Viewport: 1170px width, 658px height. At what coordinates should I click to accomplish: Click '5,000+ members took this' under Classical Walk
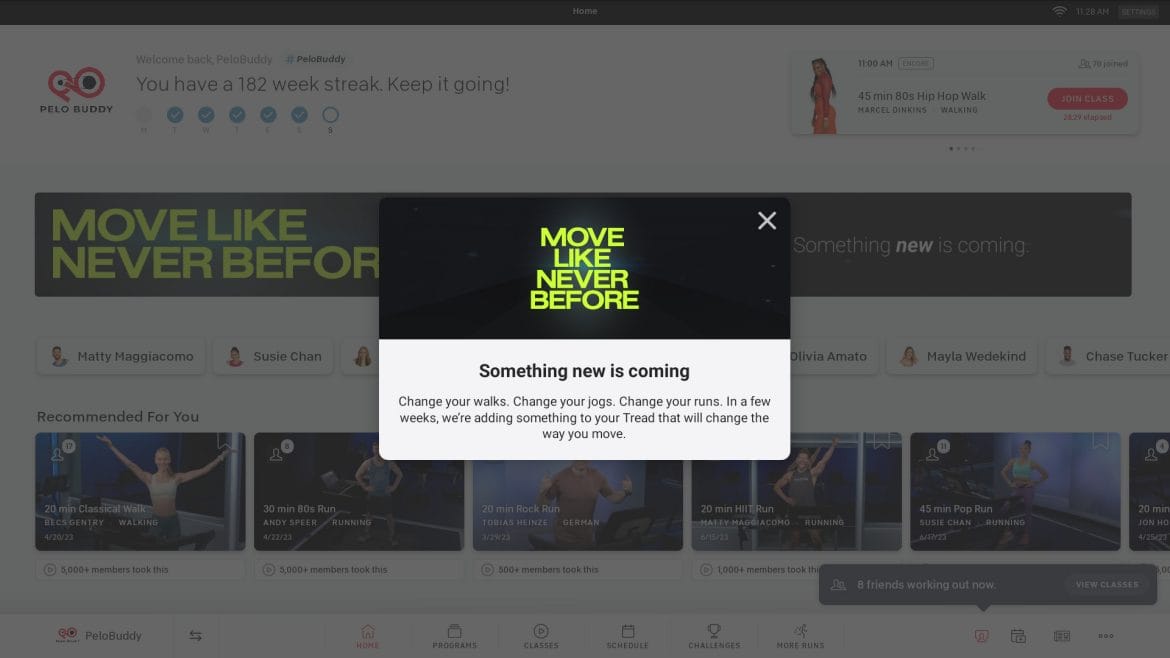click(140, 569)
